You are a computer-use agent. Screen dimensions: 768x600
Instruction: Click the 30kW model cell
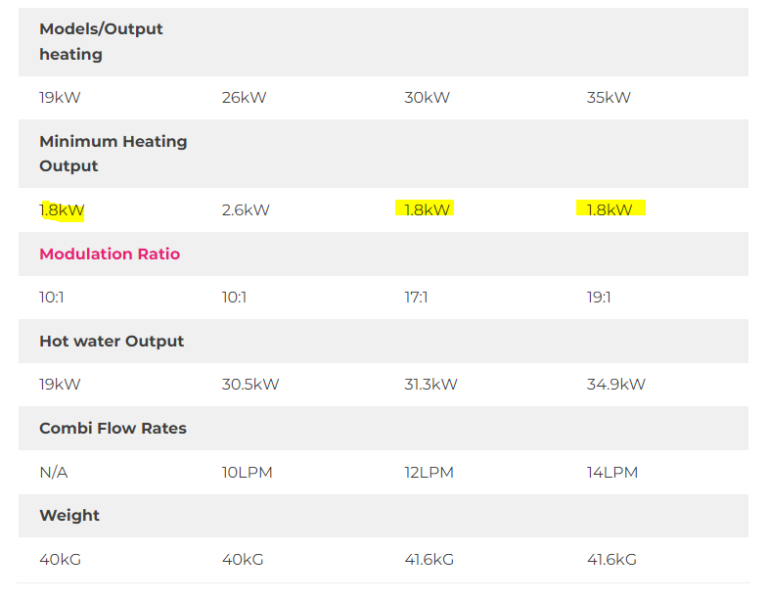427,97
